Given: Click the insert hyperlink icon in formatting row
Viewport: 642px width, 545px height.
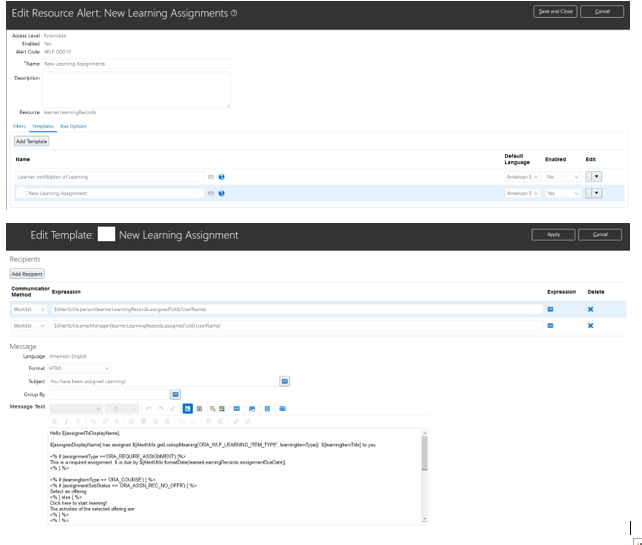Looking at the screenshot, I should pyautogui.click(x=236, y=421).
